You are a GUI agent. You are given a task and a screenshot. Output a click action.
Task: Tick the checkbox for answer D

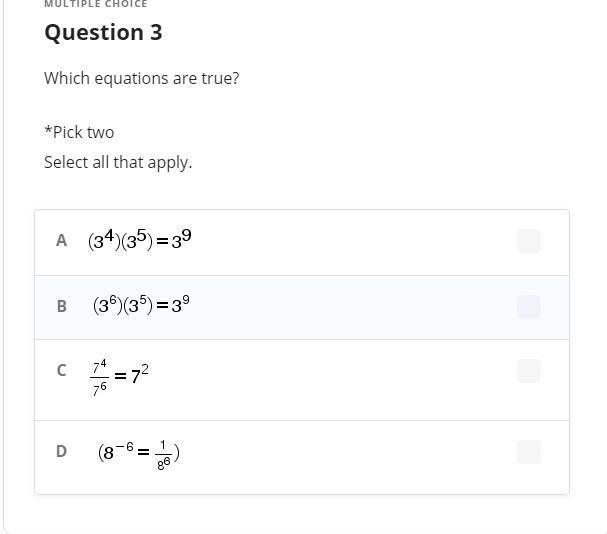[x=529, y=452]
